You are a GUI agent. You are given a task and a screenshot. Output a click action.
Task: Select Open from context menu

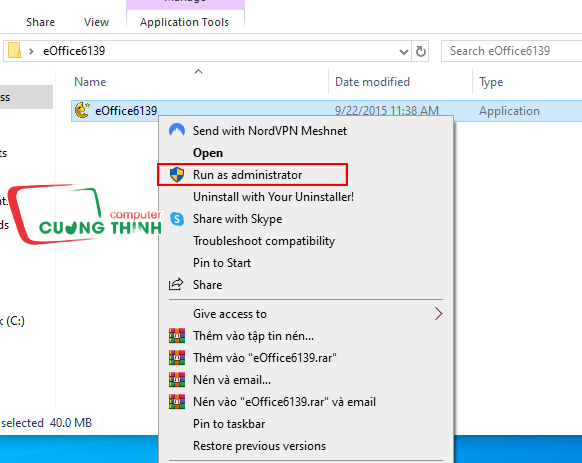pos(208,153)
